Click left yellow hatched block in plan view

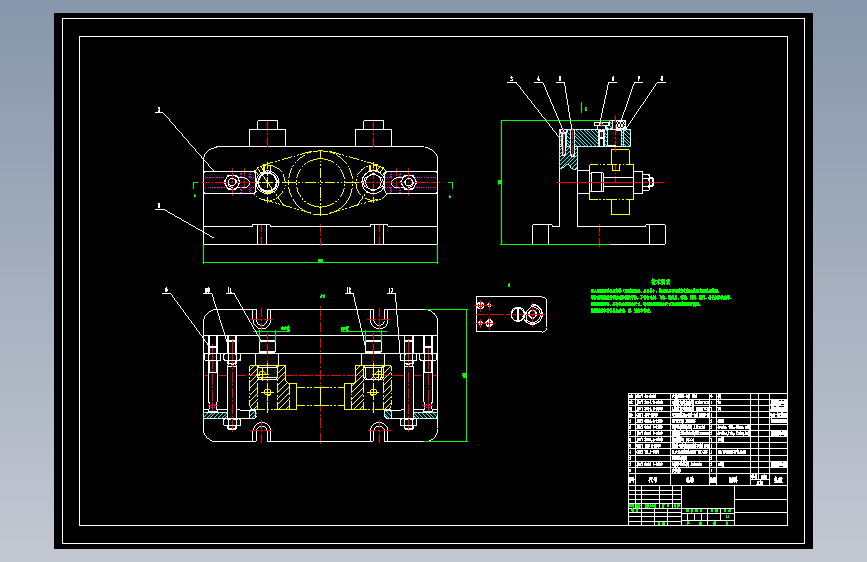[x=268, y=388]
